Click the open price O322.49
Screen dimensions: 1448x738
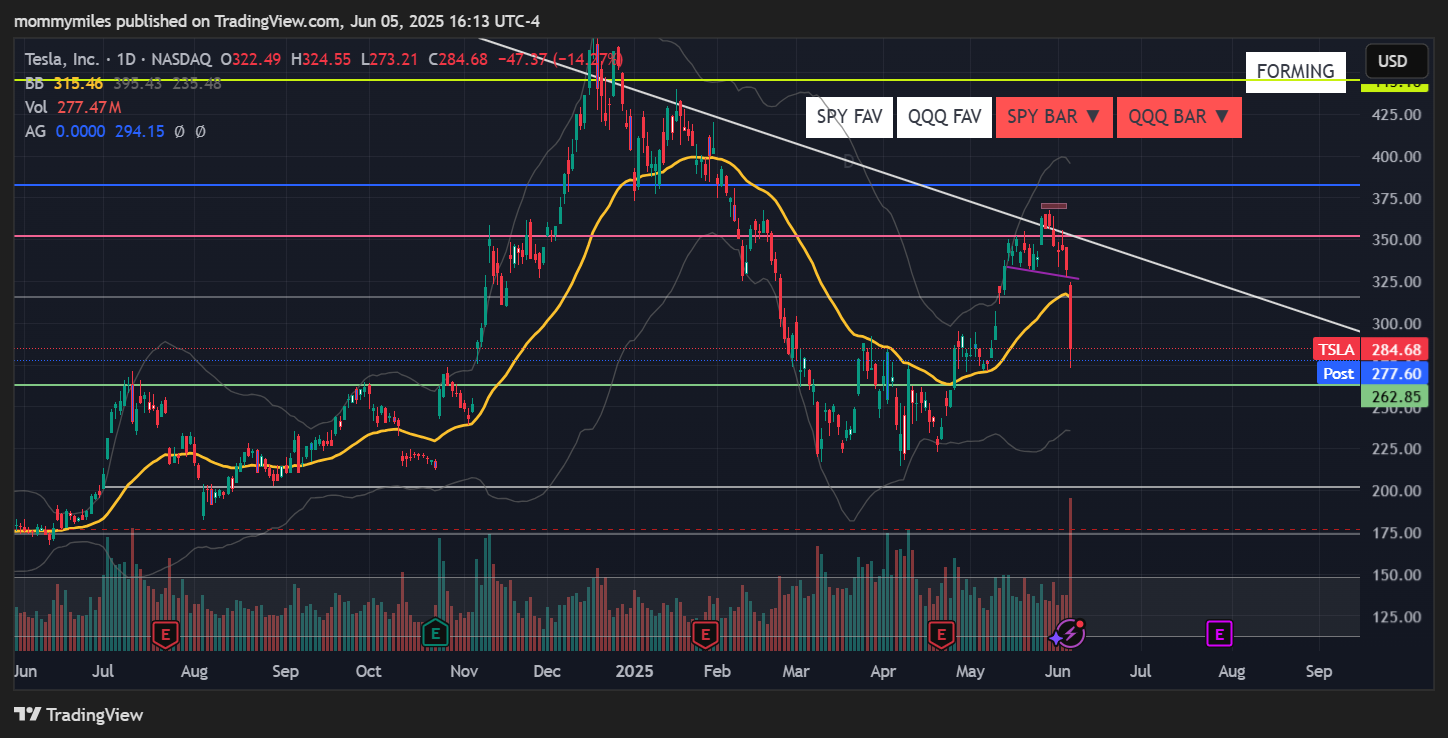[x=253, y=59]
